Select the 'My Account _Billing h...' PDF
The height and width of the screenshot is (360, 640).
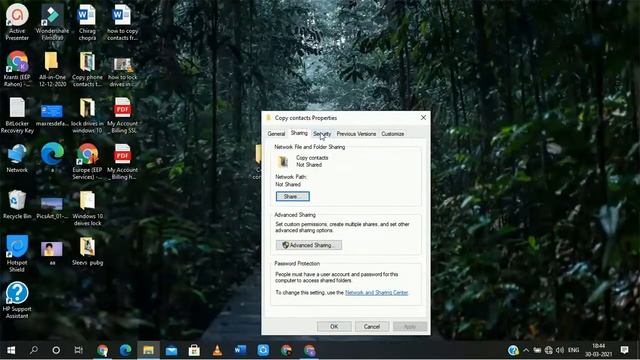coord(122,162)
